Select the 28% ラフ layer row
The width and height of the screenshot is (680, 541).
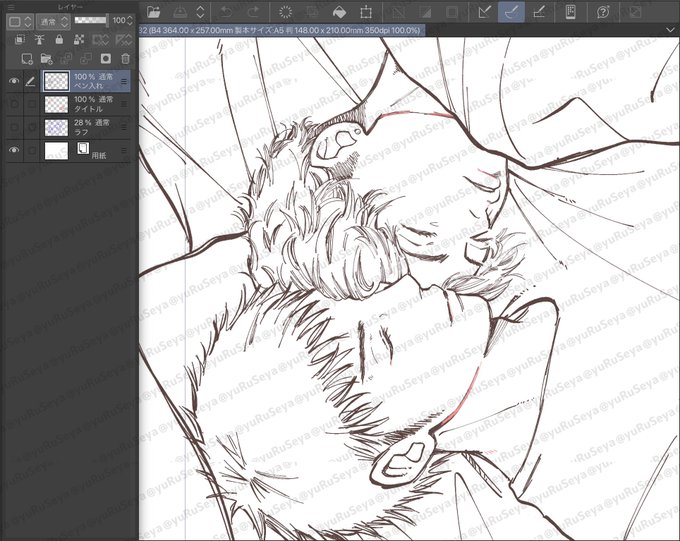85,128
